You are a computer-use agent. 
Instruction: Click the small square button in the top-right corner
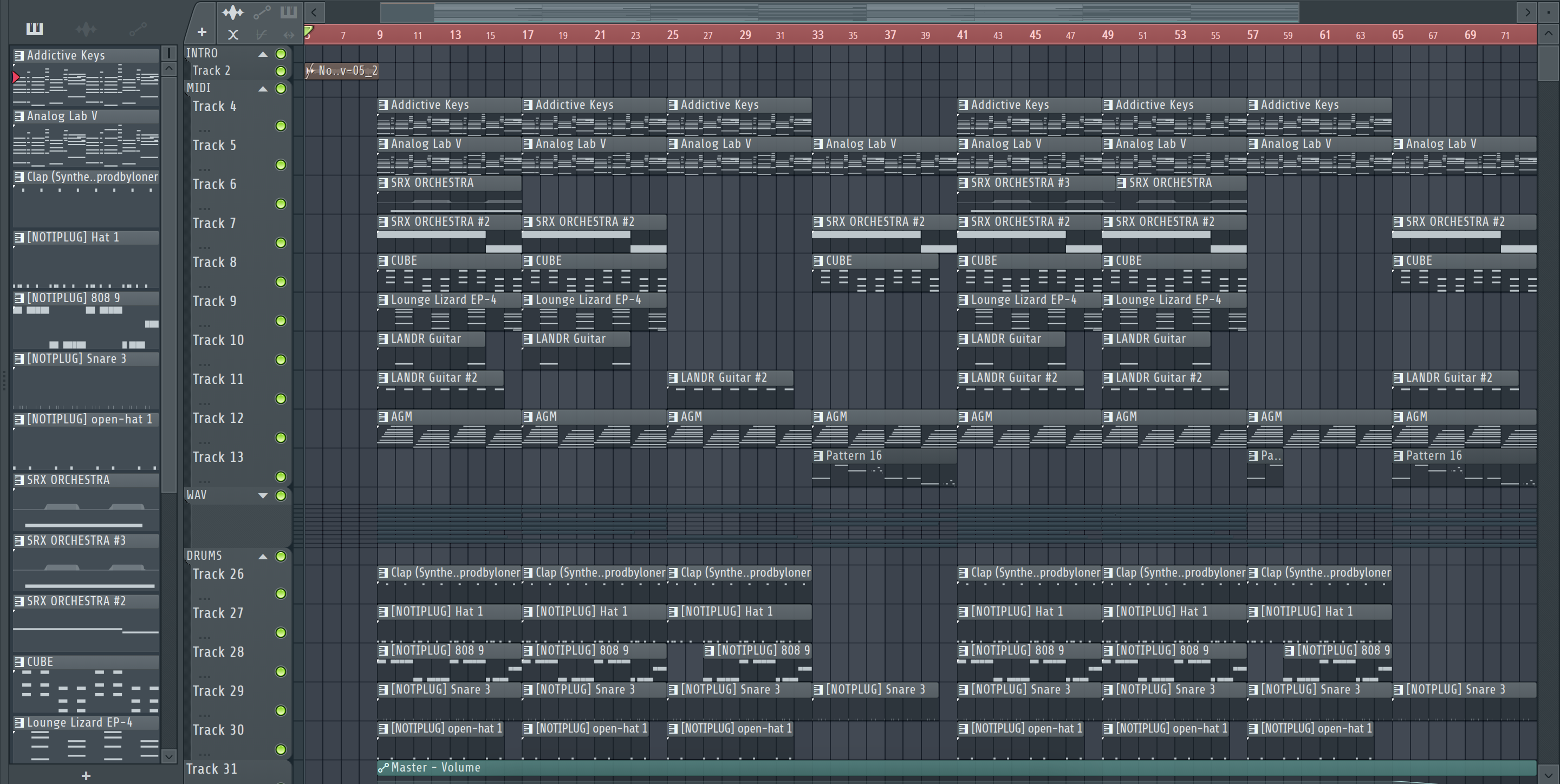tap(1549, 11)
